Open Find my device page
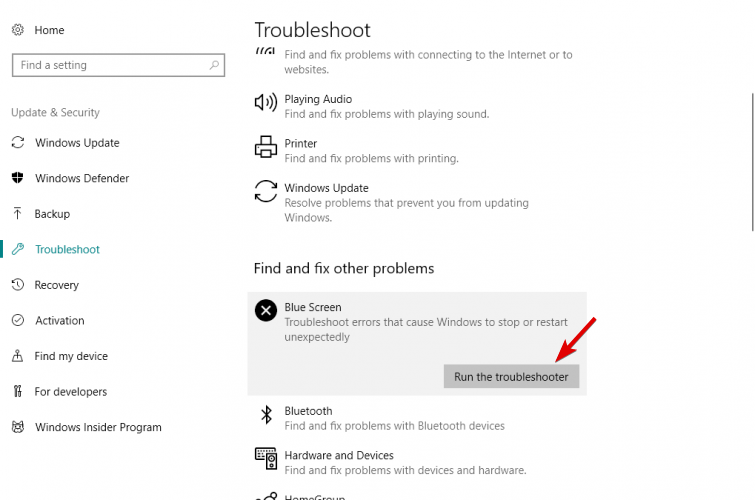The height and width of the screenshot is (500, 755). (71, 356)
